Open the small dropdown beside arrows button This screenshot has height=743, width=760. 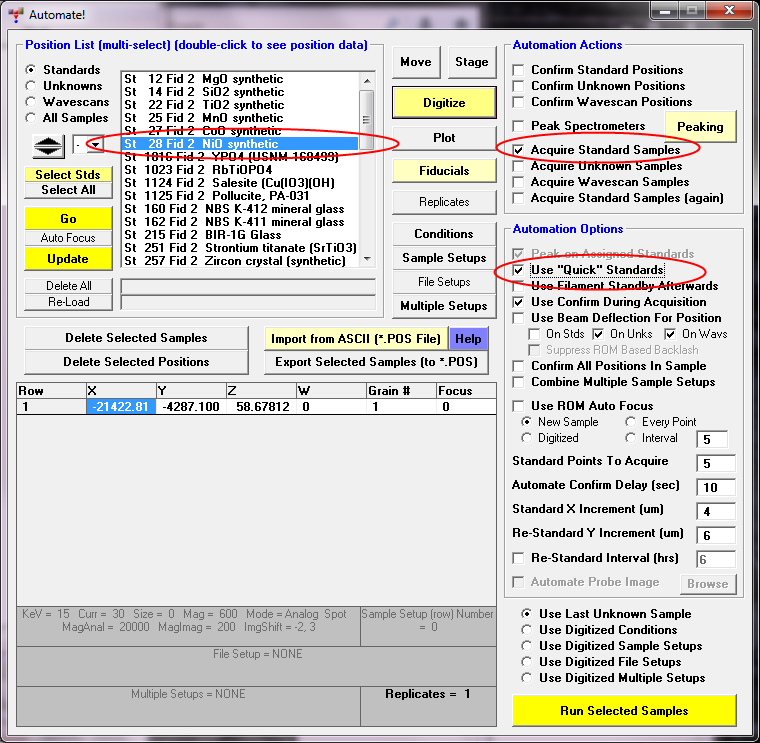(94, 146)
